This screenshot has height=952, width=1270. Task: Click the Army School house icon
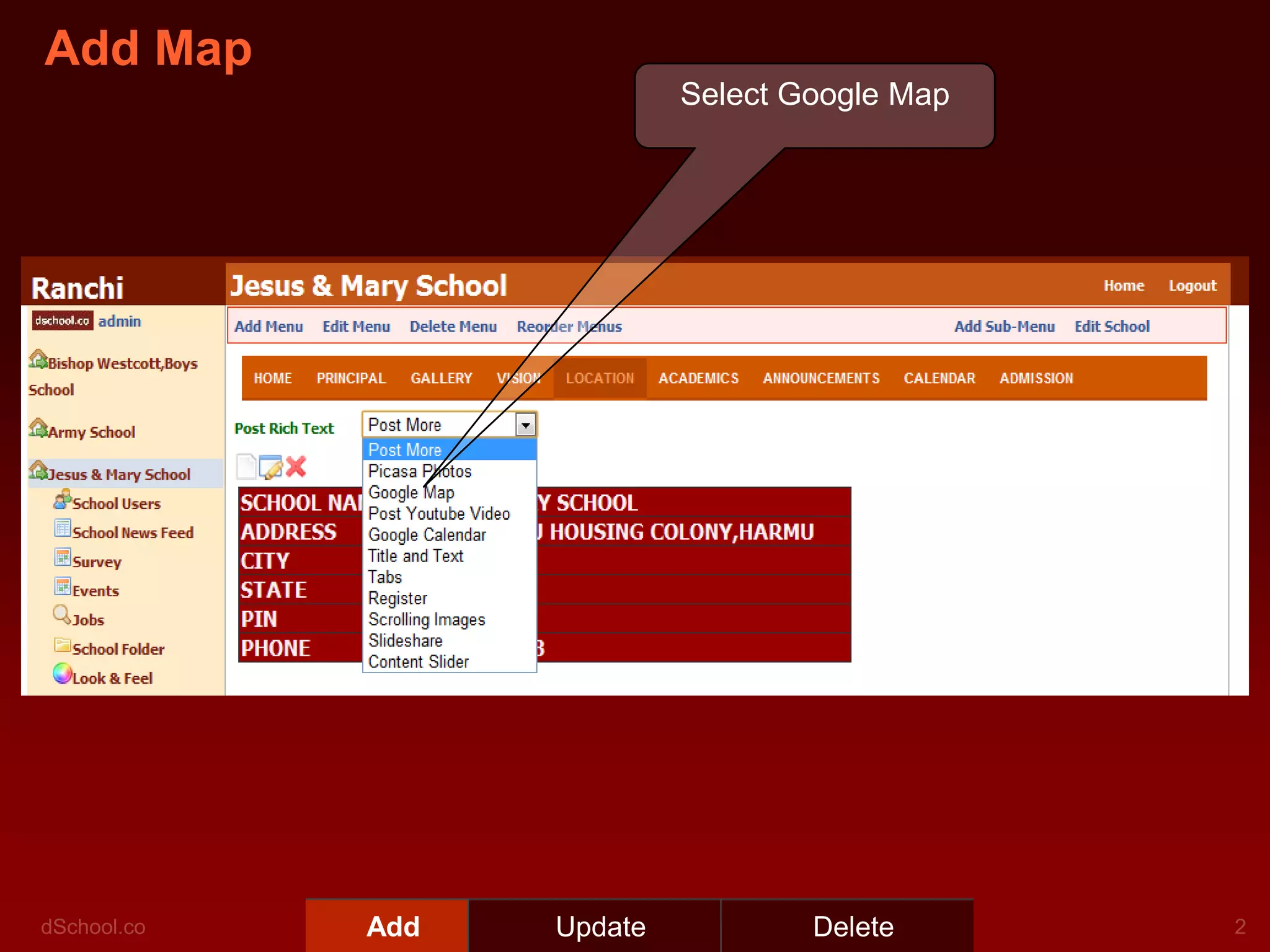pos(38,428)
